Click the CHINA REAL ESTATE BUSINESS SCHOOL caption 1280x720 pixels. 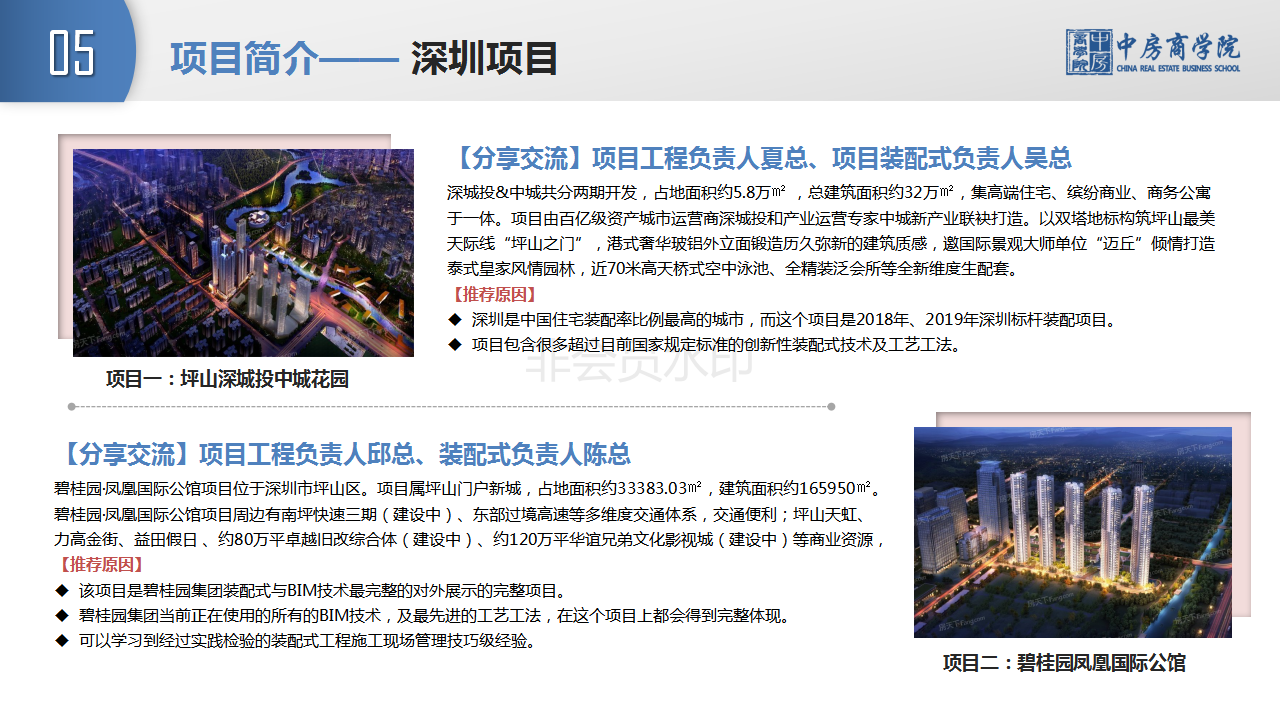pos(1178,68)
